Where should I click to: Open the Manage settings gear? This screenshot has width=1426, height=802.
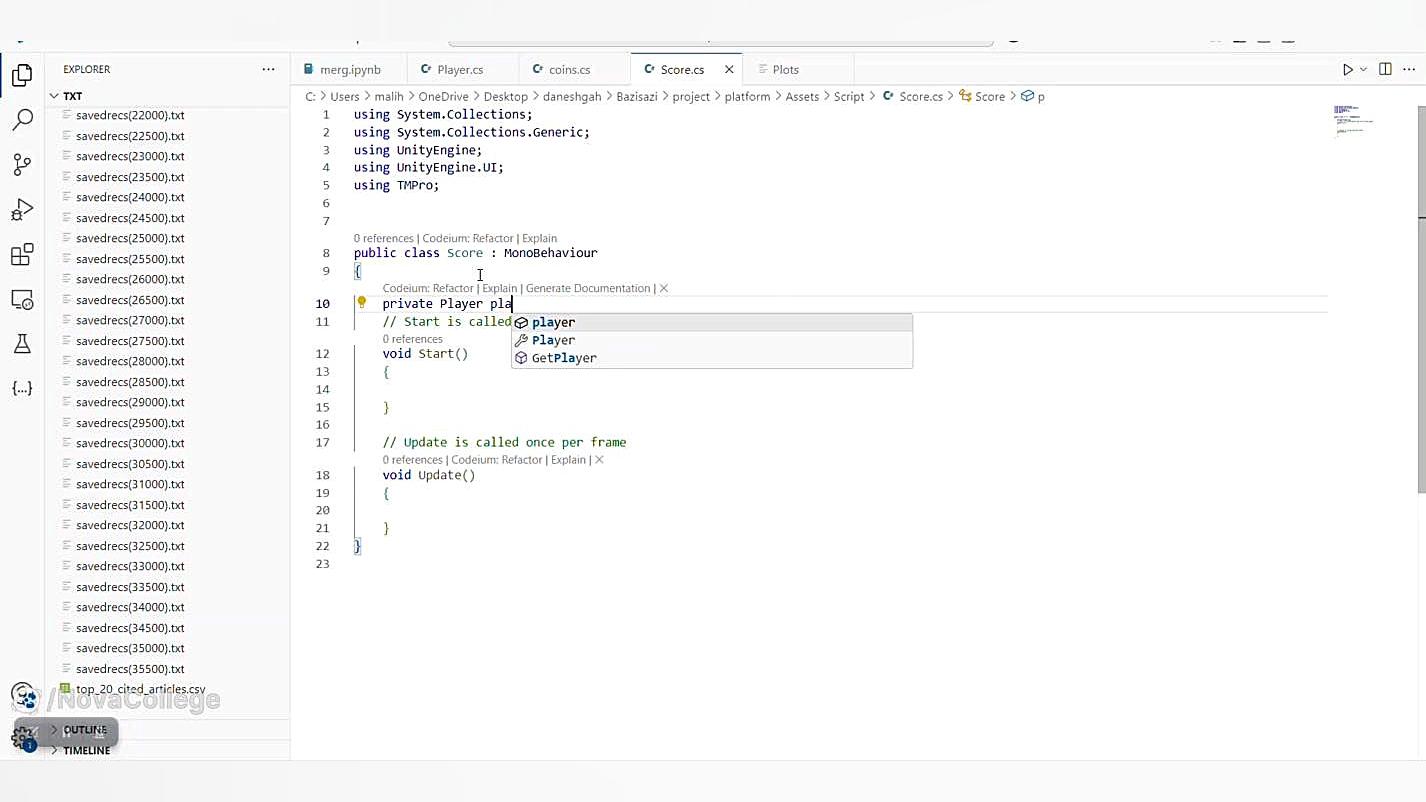22,738
